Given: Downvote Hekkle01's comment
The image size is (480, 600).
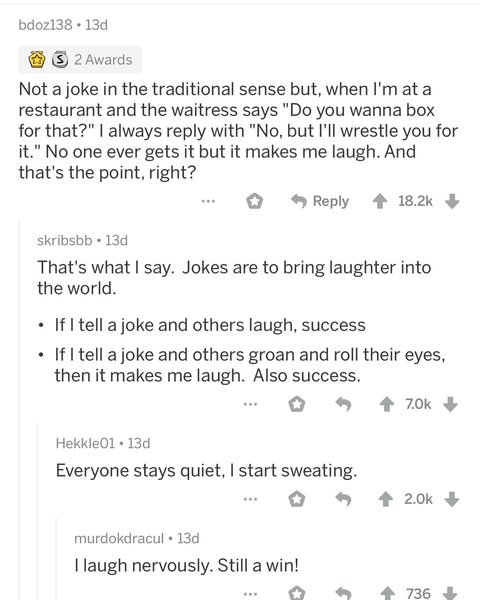Looking at the screenshot, I should tap(452, 499).
